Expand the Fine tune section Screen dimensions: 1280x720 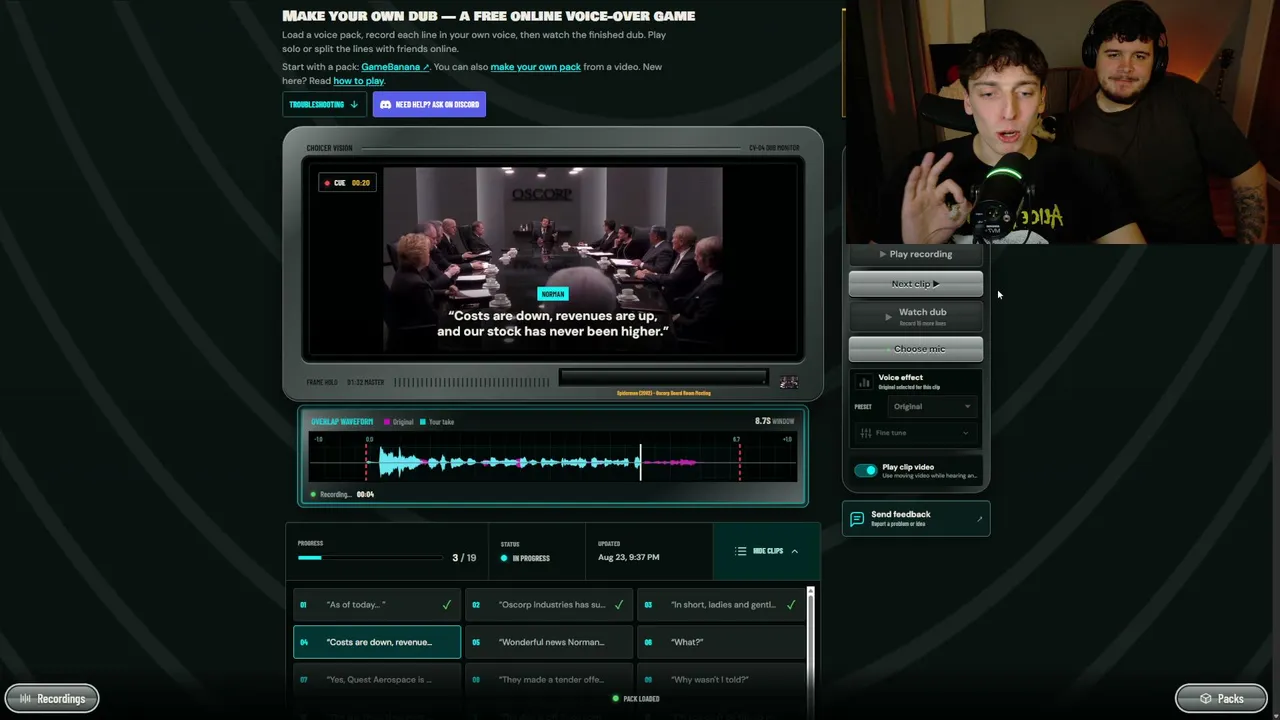915,433
